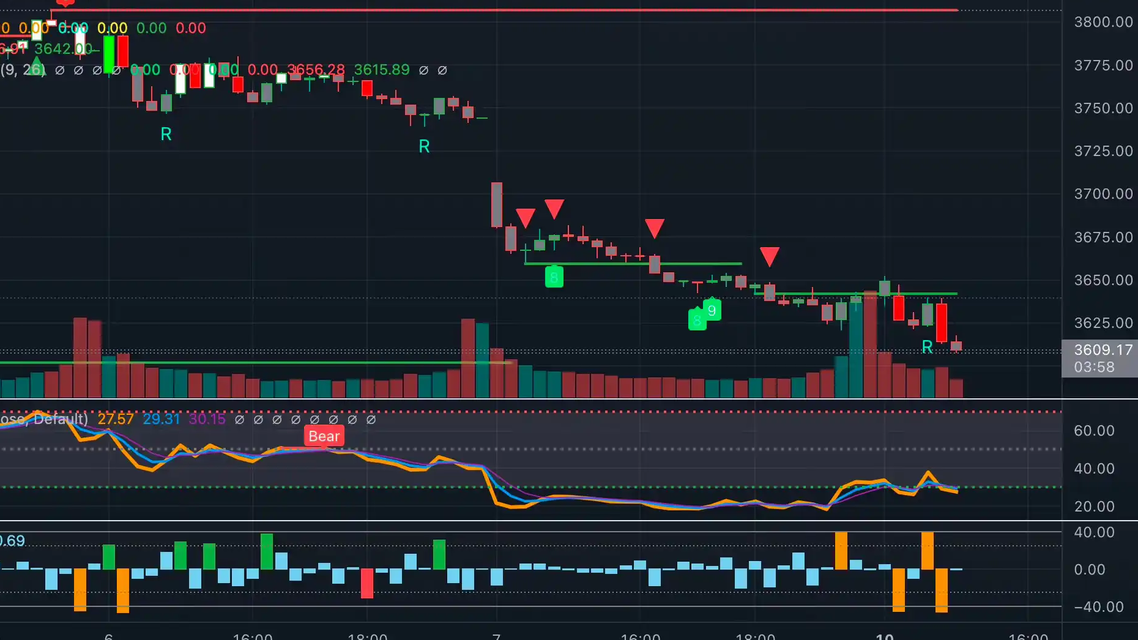Click the green up-triangle marker at top left
Image resolution: width=1138 pixels, height=640 pixels.
pos(36,67)
